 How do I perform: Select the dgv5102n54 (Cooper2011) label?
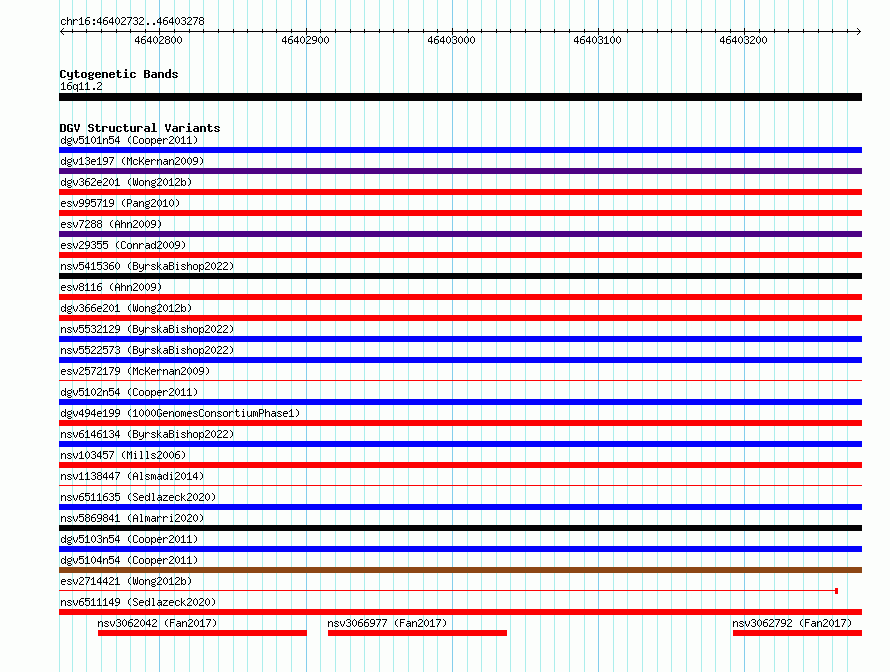[129, 392]
